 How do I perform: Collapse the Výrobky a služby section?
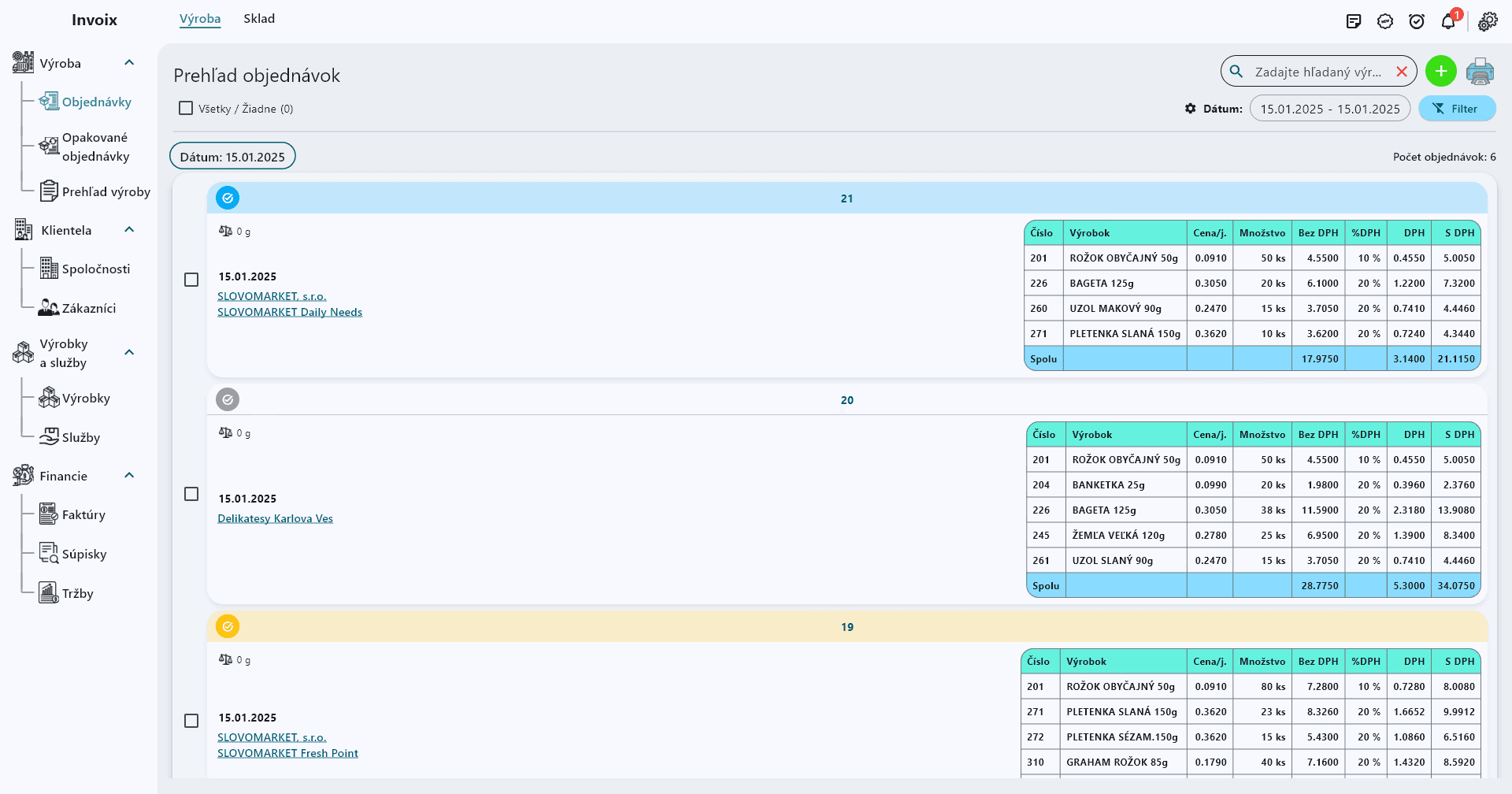[129, 352]
